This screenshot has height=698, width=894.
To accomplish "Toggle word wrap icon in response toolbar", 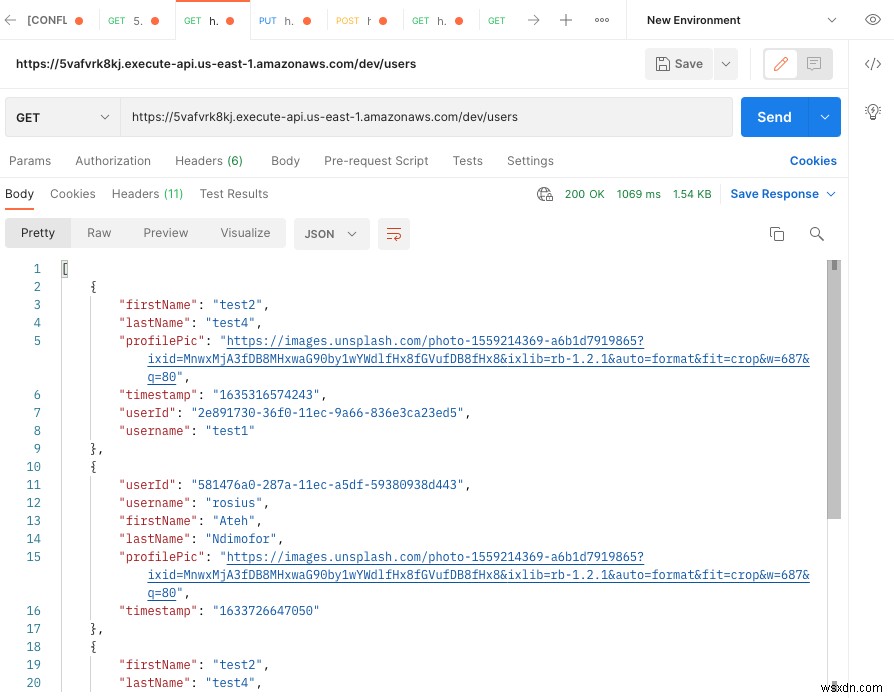I will coord(393,234).
